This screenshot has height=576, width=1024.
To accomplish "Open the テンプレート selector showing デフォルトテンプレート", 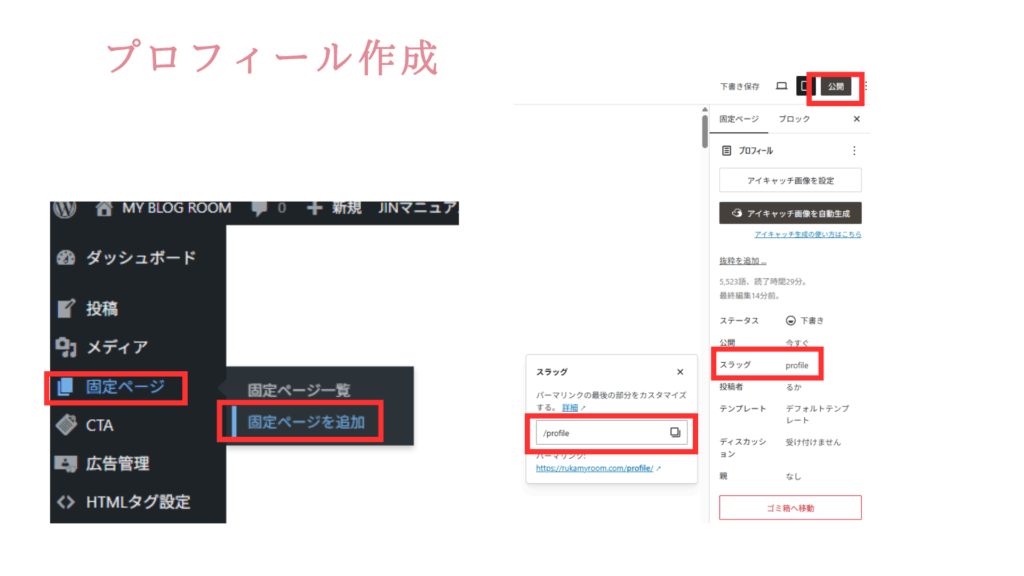I will click(x=815, y=414).
